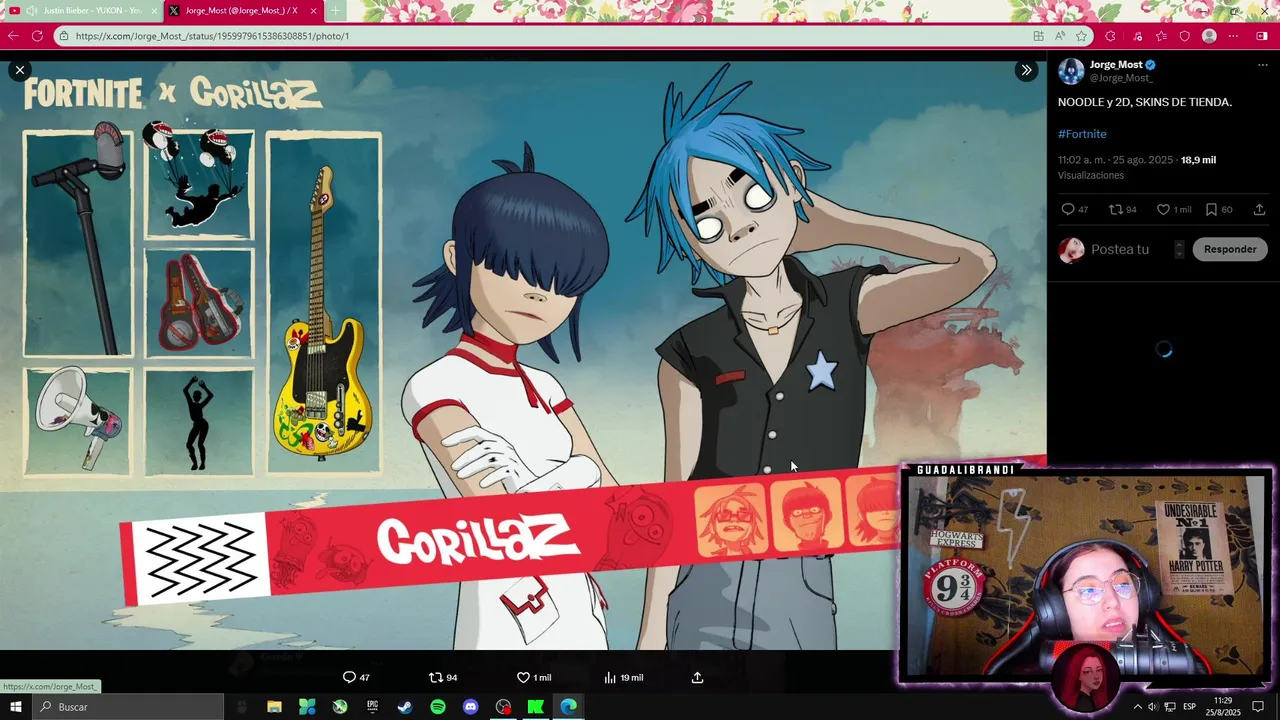Repost icon with 94 under the photo
The height and width of the screenshot is (720, 1280).
click(x=436, y=677)
